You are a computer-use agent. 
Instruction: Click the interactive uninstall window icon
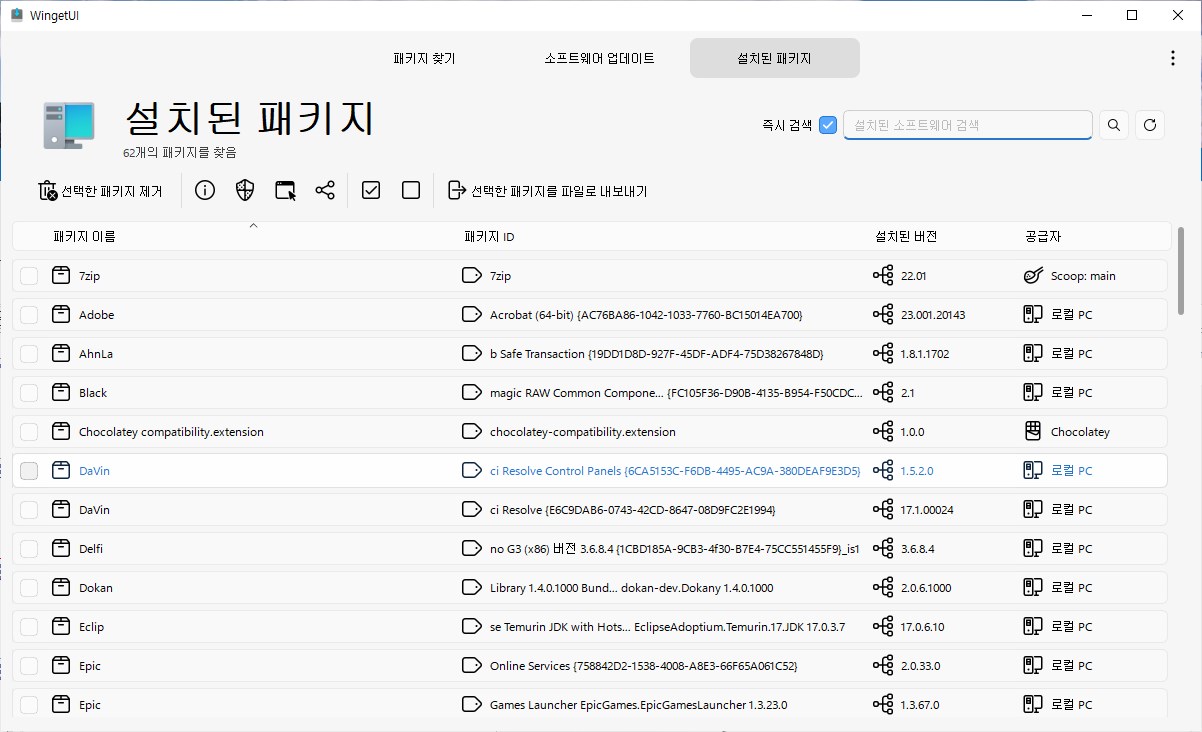[x=284, y=190]
